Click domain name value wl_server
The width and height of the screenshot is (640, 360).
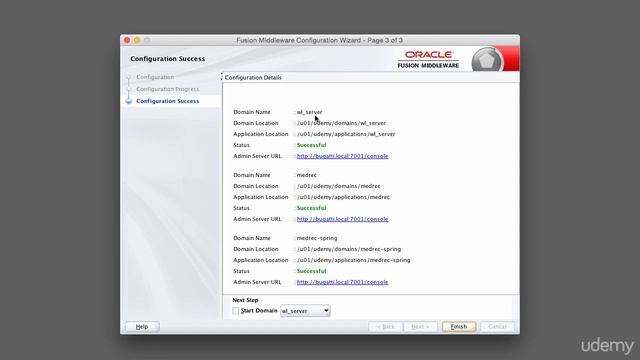point(309,112)
